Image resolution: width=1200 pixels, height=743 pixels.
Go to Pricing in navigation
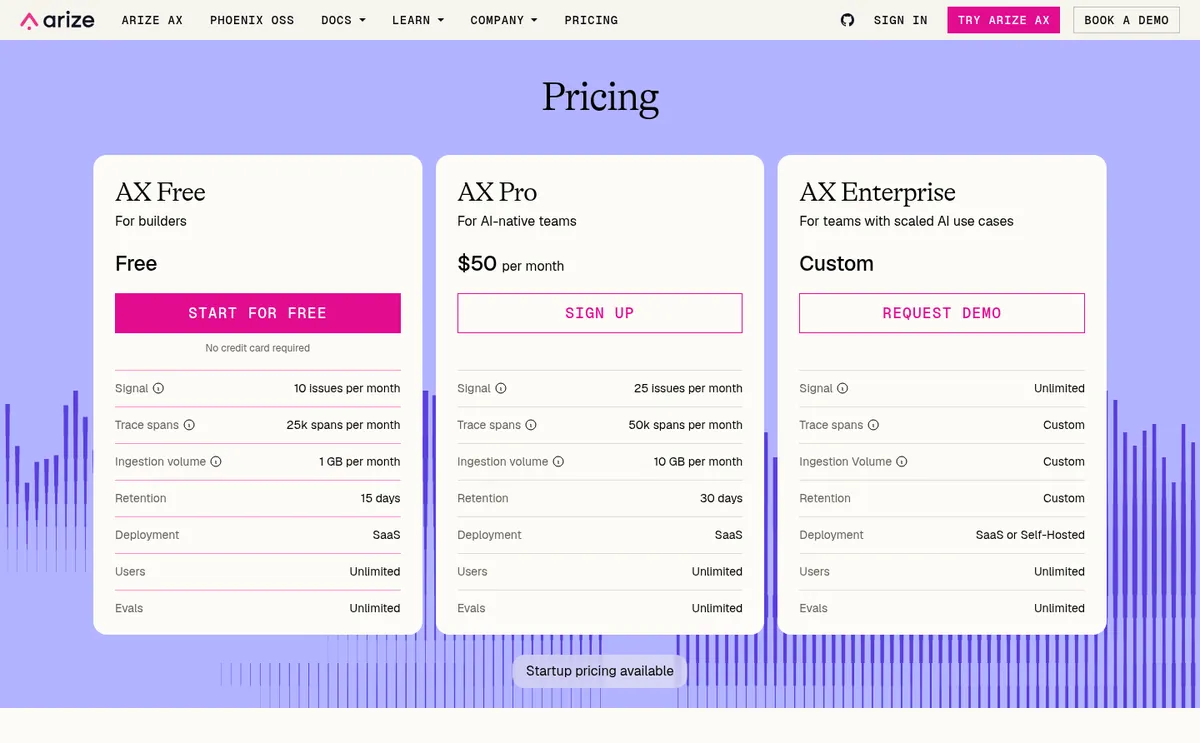coord(591,20)
